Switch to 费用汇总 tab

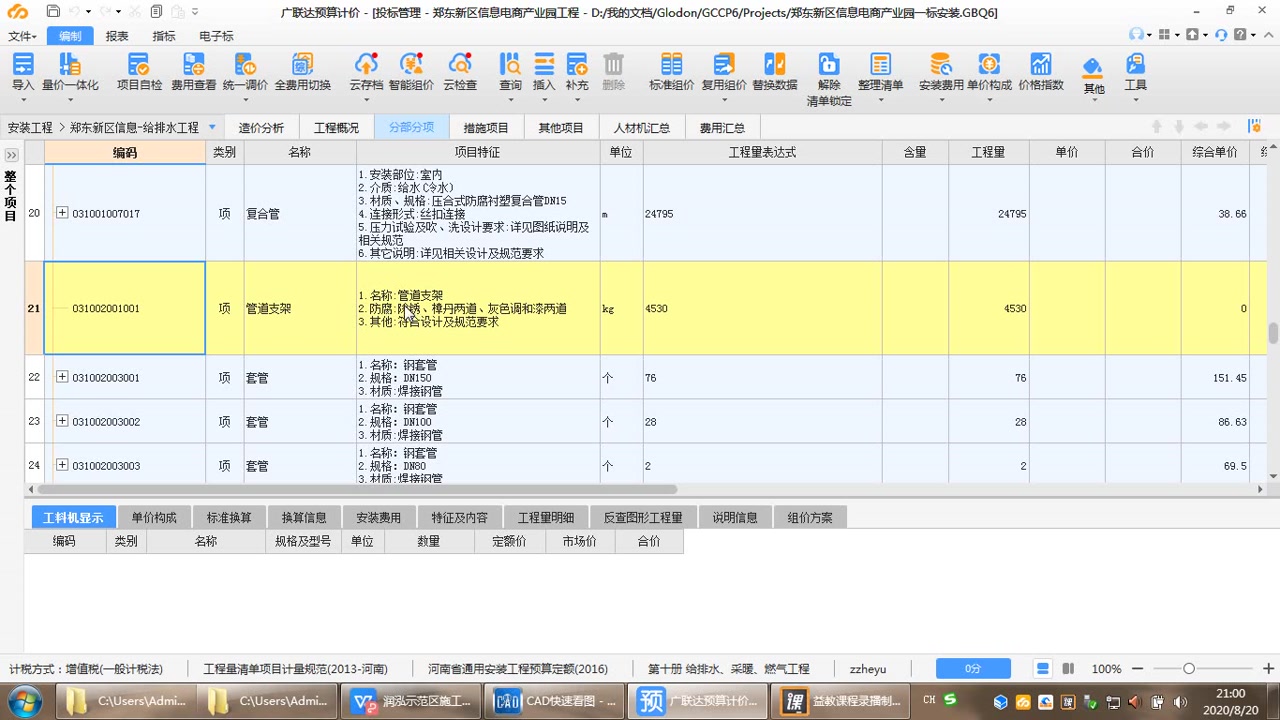point(723,128)
